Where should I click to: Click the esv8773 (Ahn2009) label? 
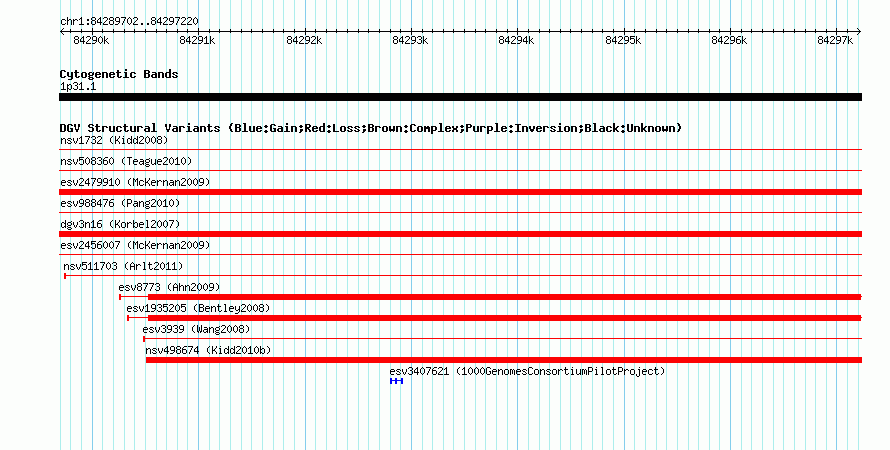pos(169,287)
